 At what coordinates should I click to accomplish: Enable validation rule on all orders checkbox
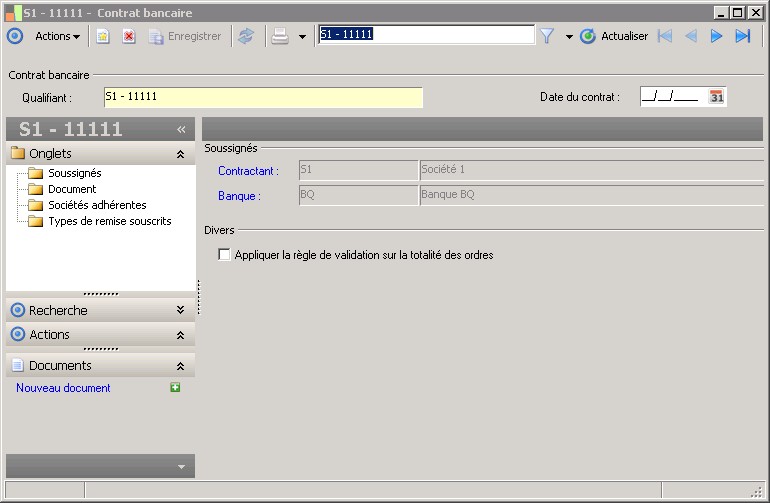click(224, 255)
